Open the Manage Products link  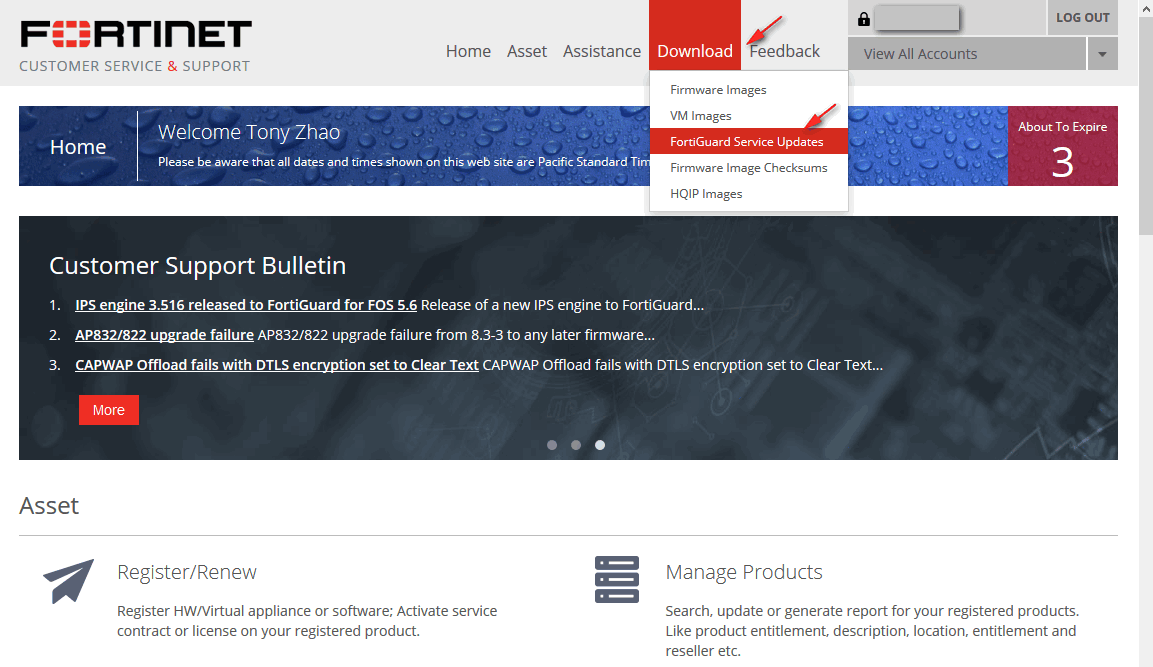click(743, 572)
